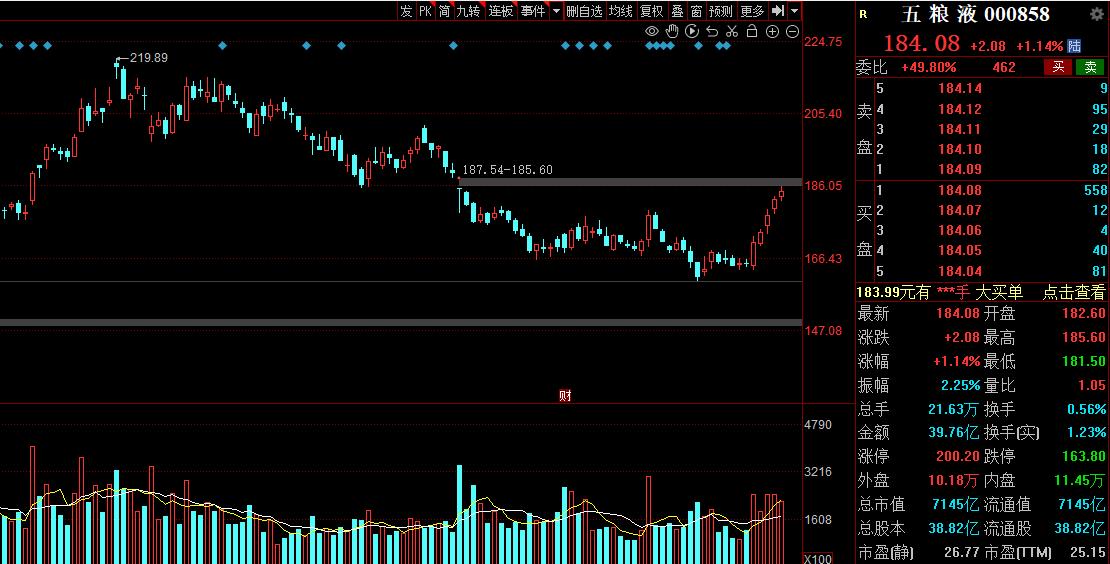Click the large 184.08 latest price

(921, 44)
